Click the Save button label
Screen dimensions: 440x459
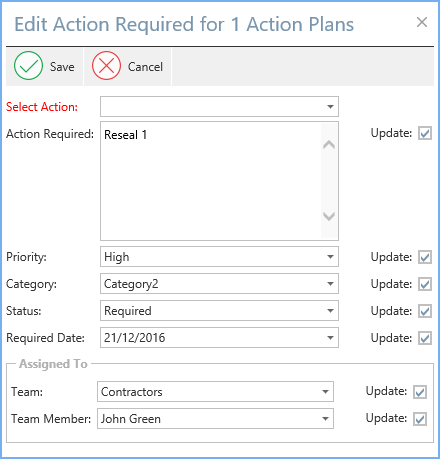click(62, 67)
